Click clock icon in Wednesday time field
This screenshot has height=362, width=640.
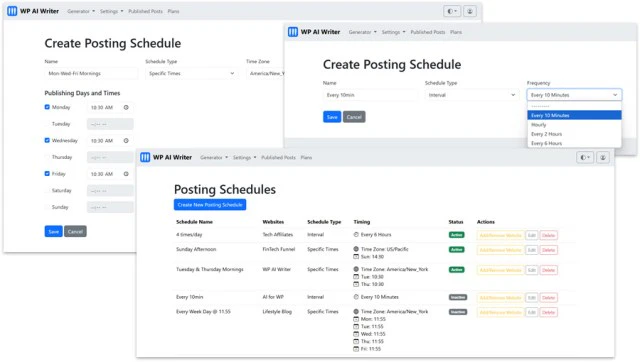click(x=126, y=140)
